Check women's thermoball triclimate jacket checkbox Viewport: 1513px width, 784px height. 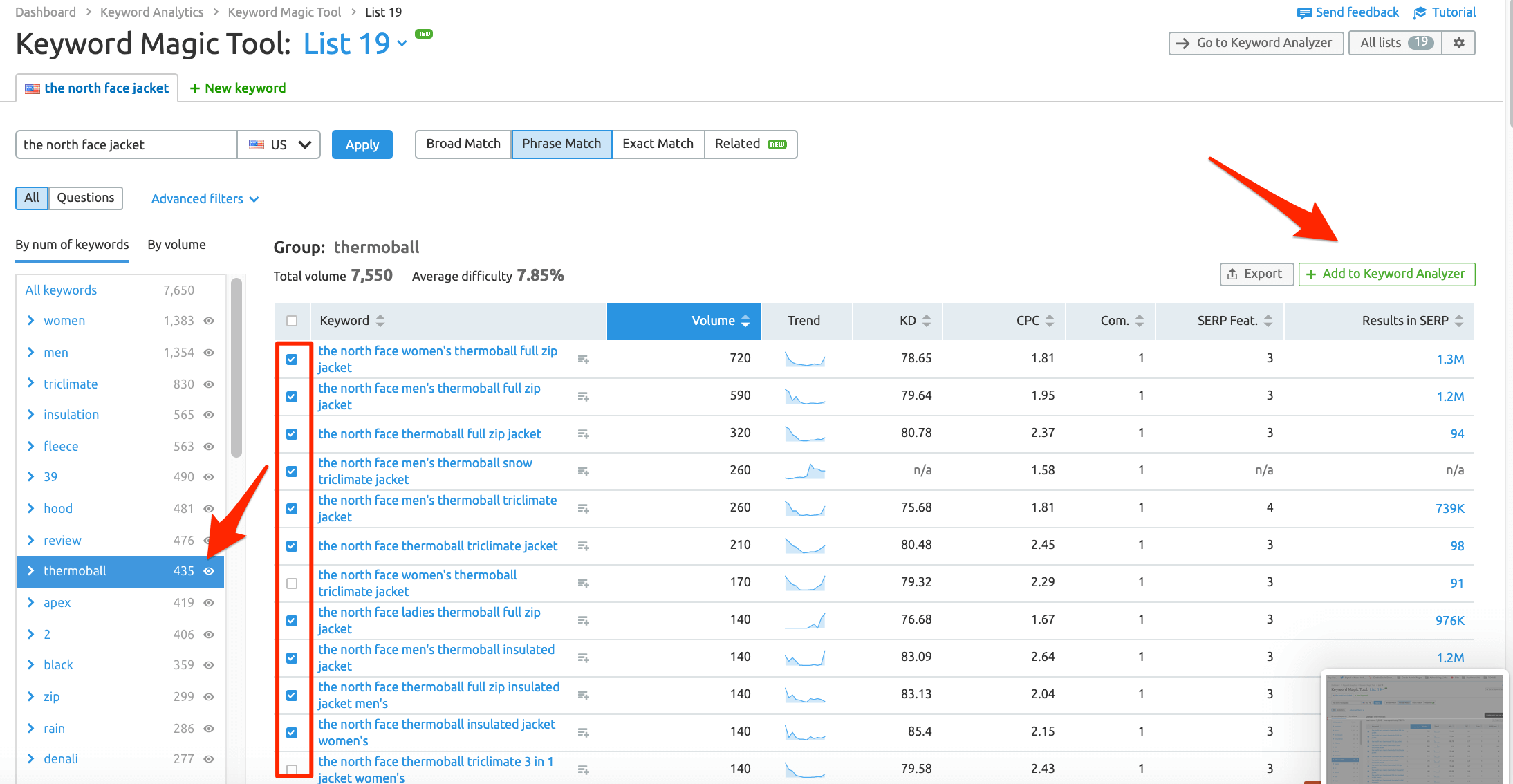tap(292, 584)
